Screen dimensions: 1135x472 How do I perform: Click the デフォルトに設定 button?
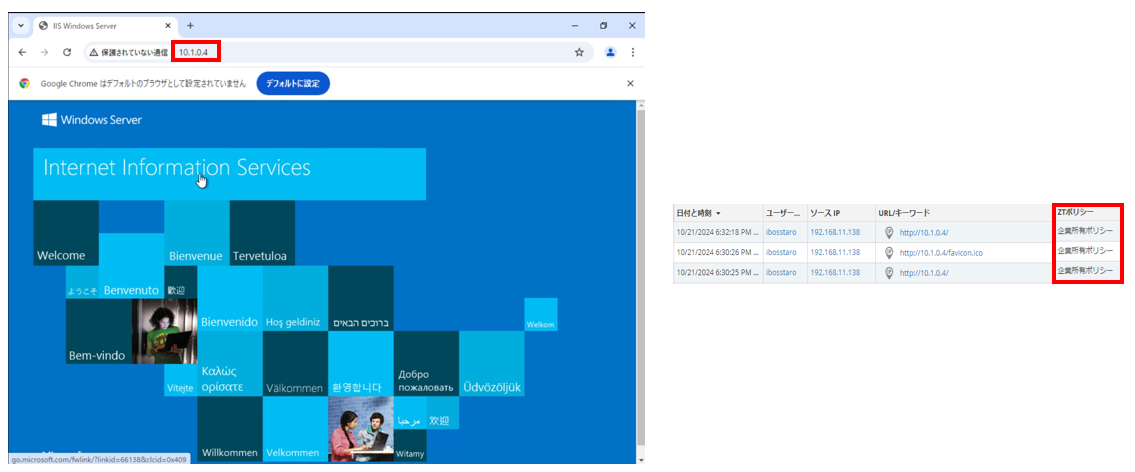292,83
